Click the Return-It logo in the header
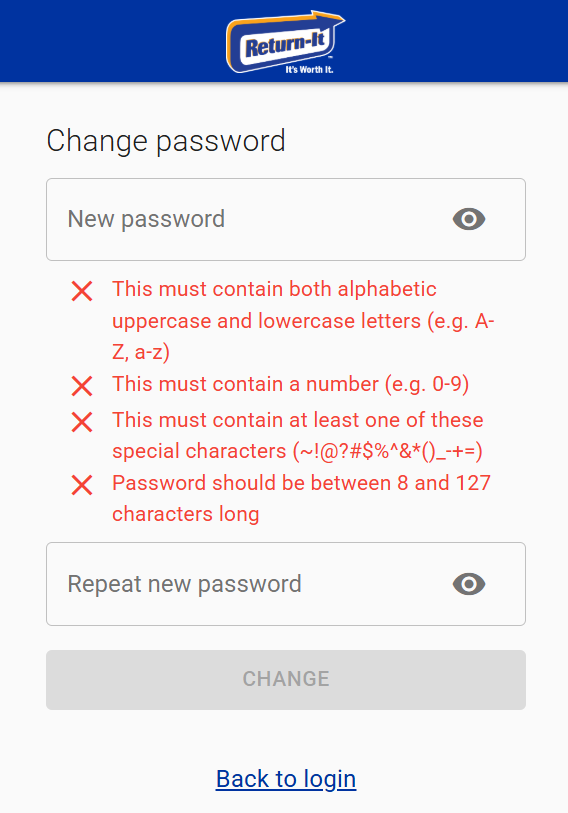This screenshot has width=568, height=813. (285, 43)
